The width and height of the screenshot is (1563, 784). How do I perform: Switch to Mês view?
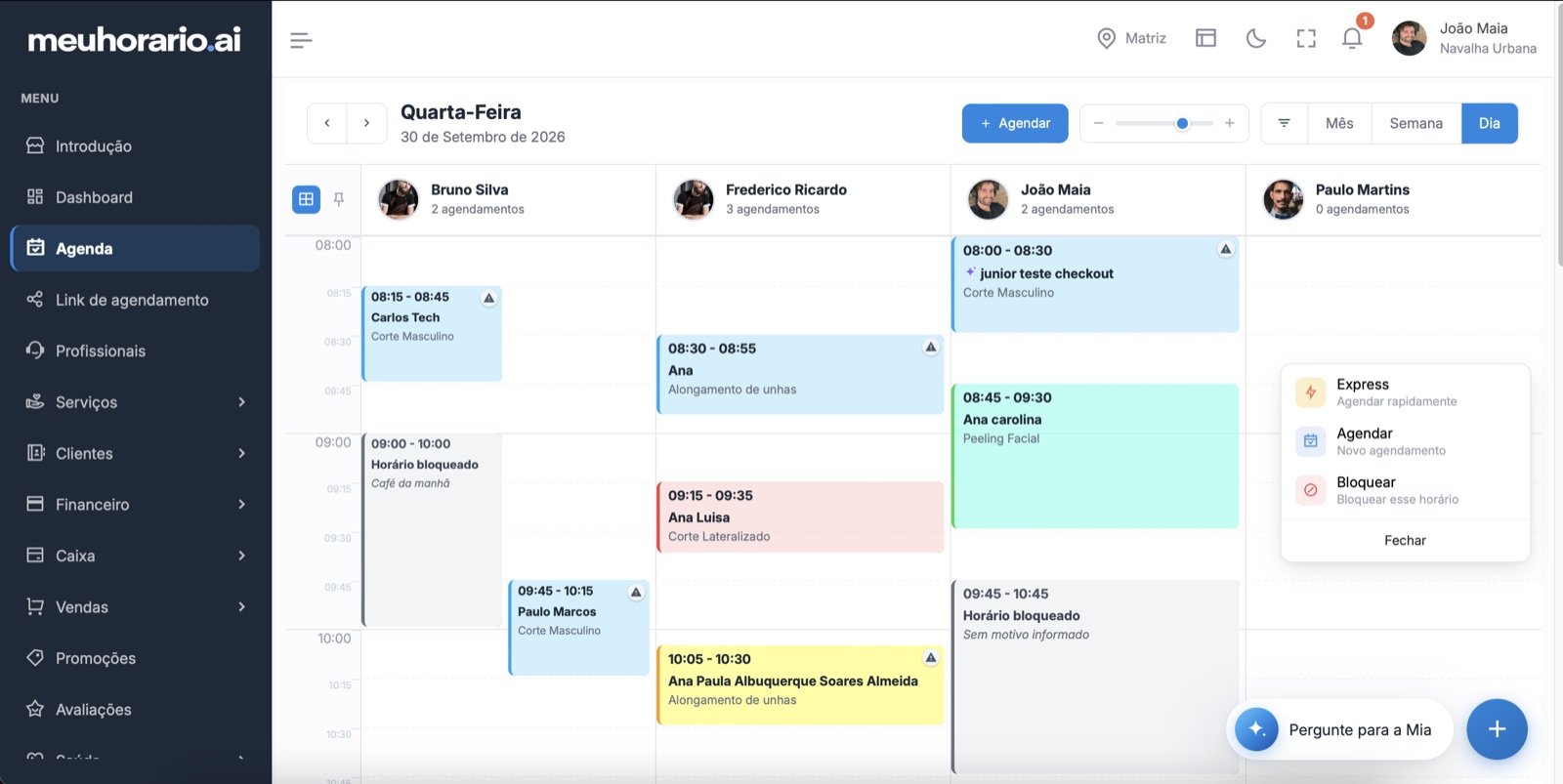click(x=1339, y=123)
